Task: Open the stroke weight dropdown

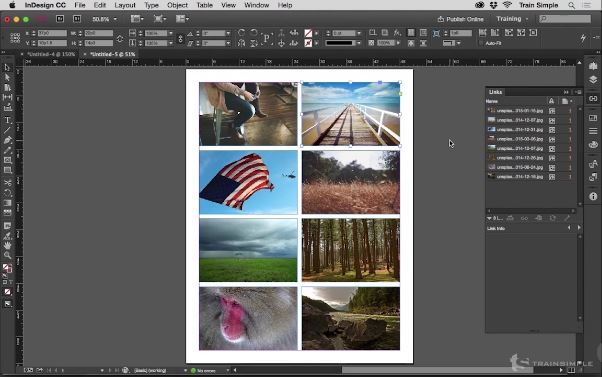Action: point(359,33)
